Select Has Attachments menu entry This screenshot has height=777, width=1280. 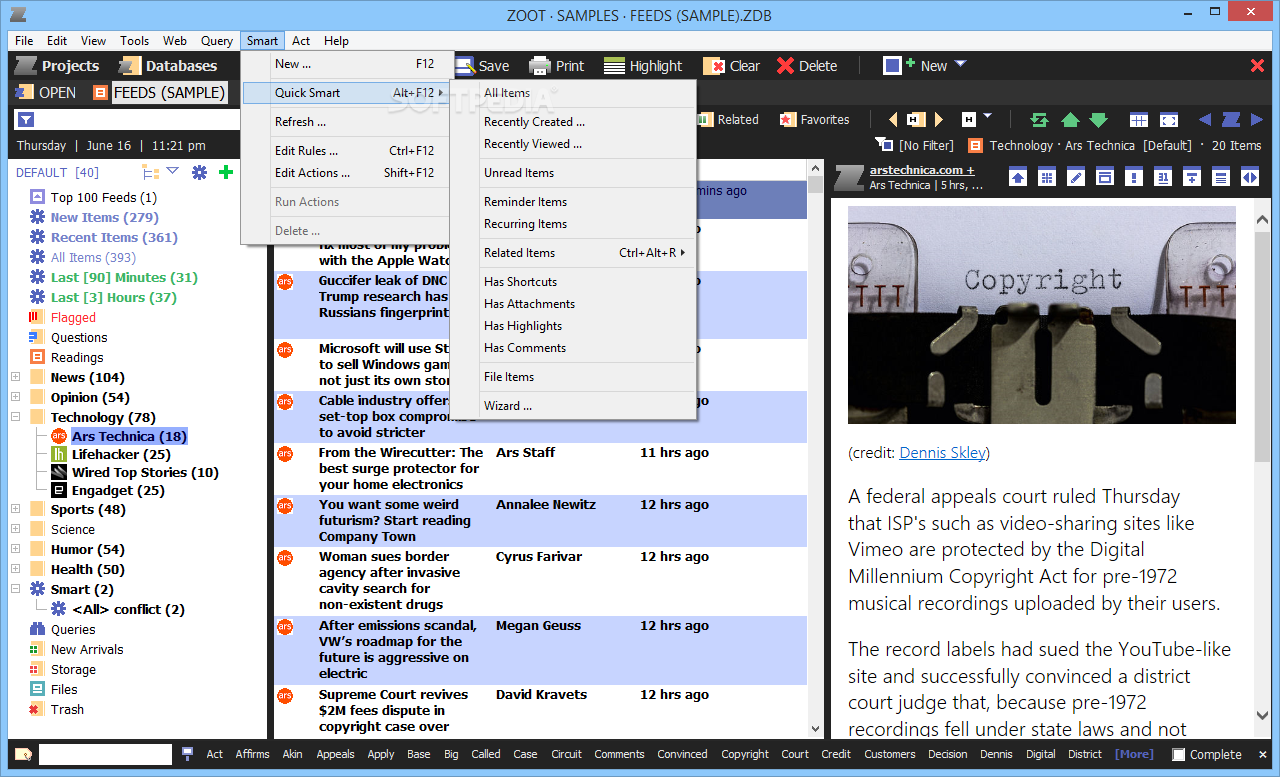573,304
